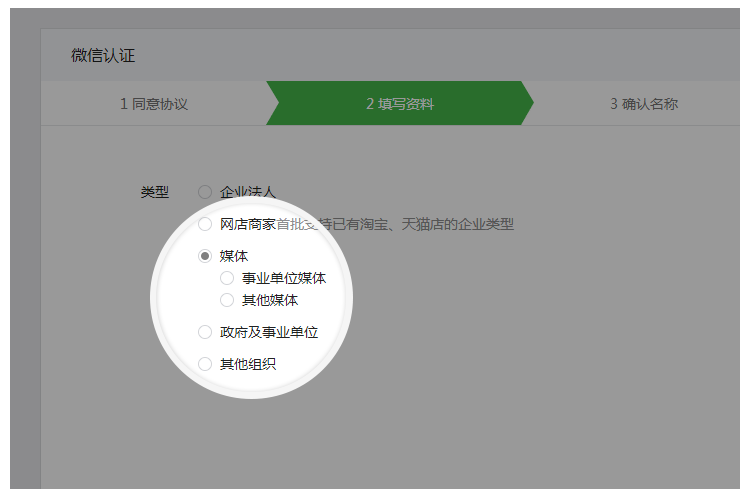Click the 类型 field label

155,191
